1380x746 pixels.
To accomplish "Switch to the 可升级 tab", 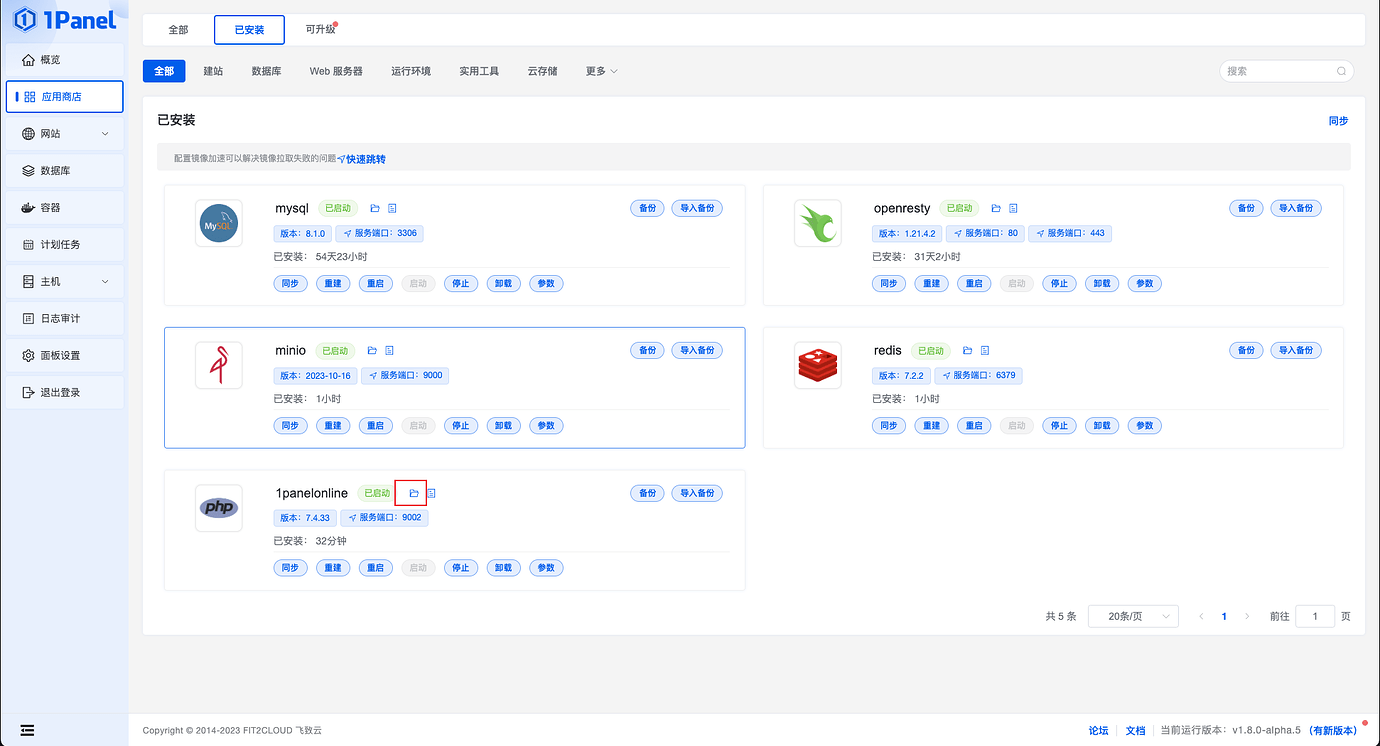I will 319,29.
